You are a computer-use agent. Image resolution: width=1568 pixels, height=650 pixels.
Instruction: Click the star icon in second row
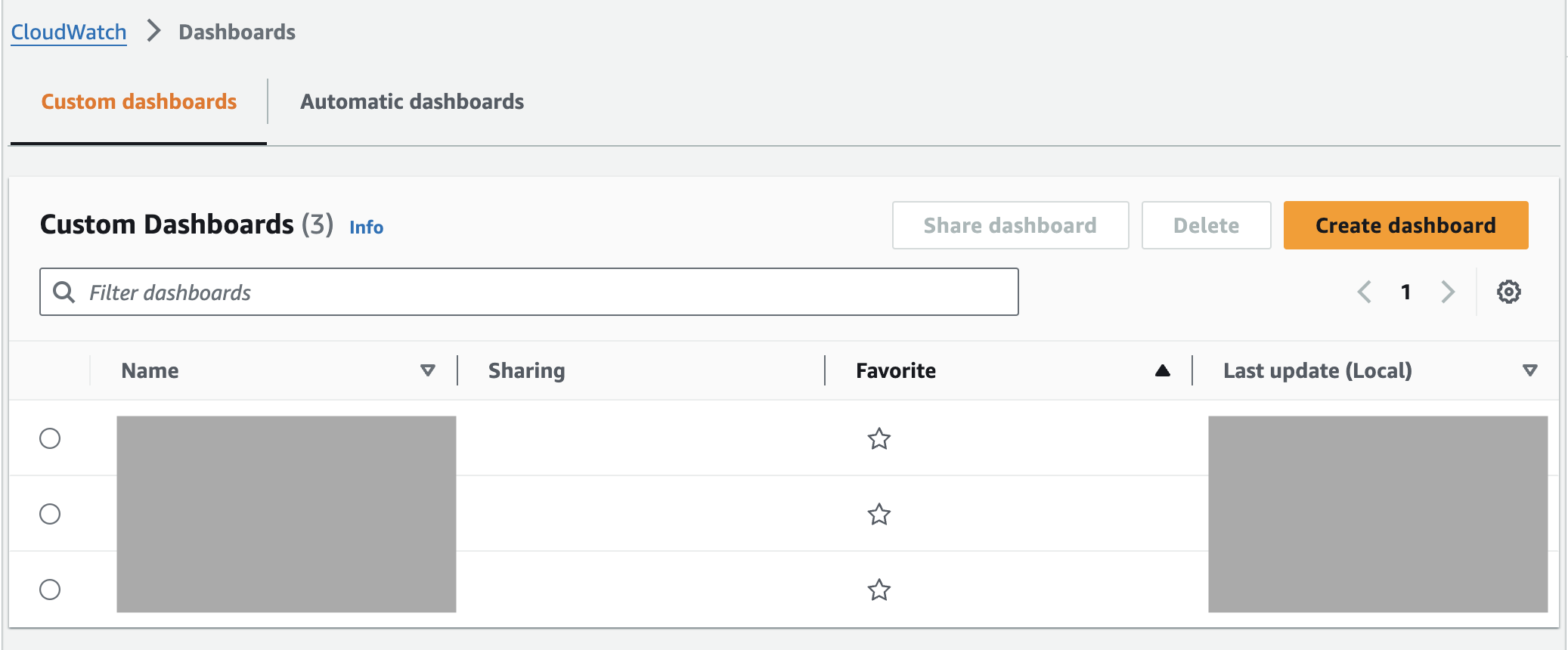(x=879, y=515)
